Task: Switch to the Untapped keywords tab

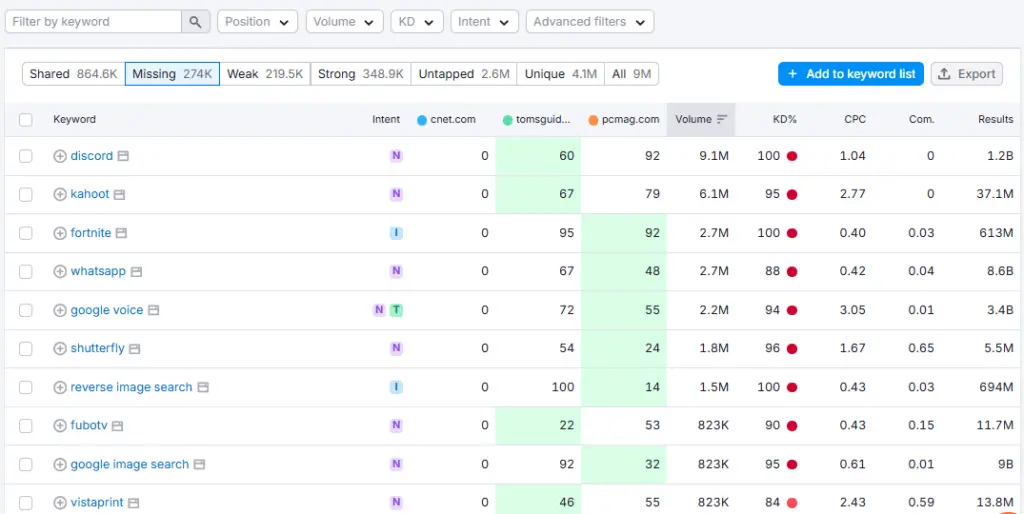Action: tap(464, 74)
